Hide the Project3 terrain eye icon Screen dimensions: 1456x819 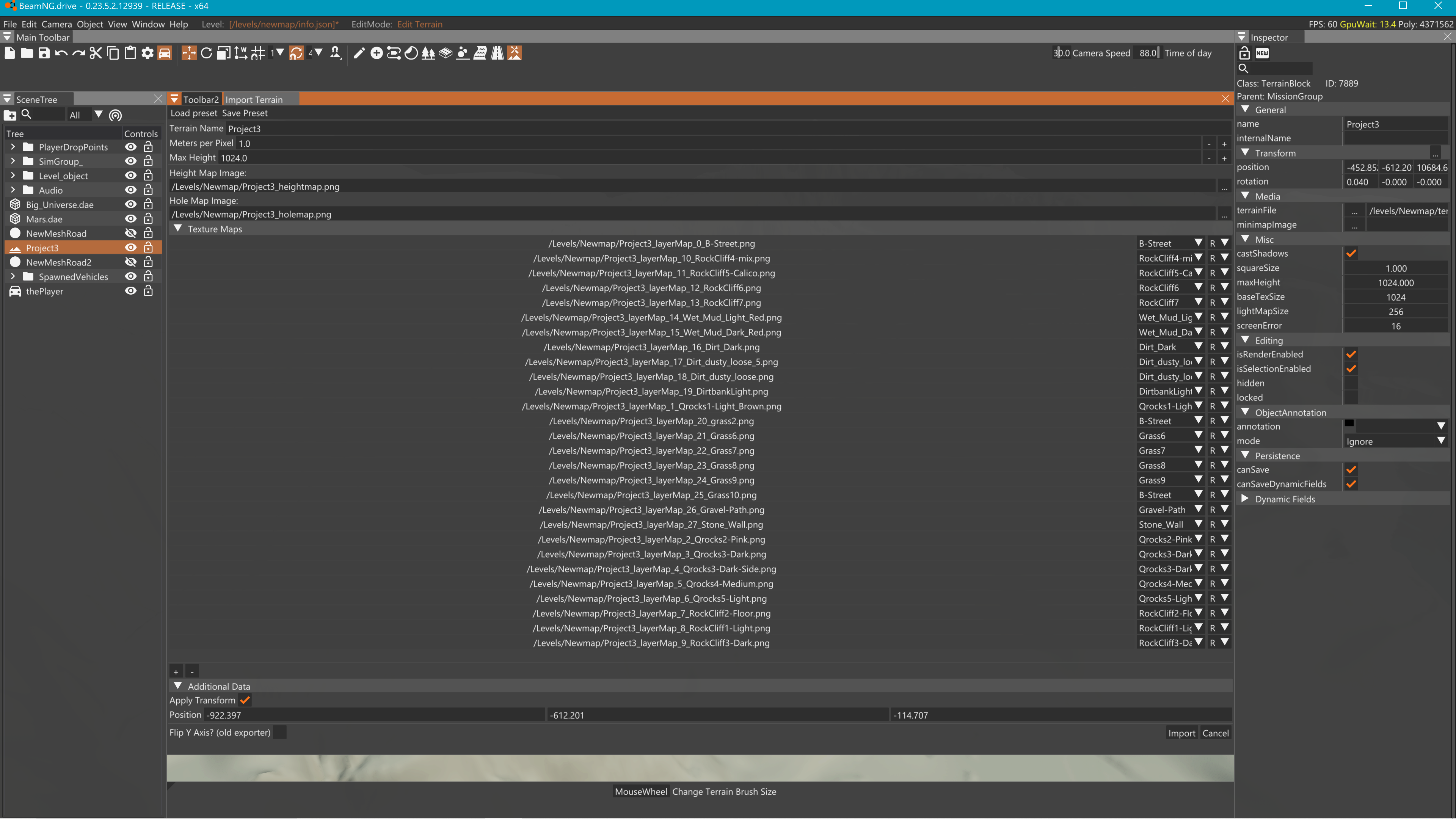130,248
